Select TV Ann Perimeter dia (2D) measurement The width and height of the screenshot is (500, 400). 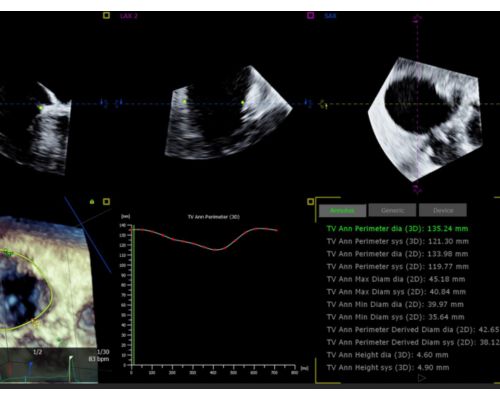point(397,254)
